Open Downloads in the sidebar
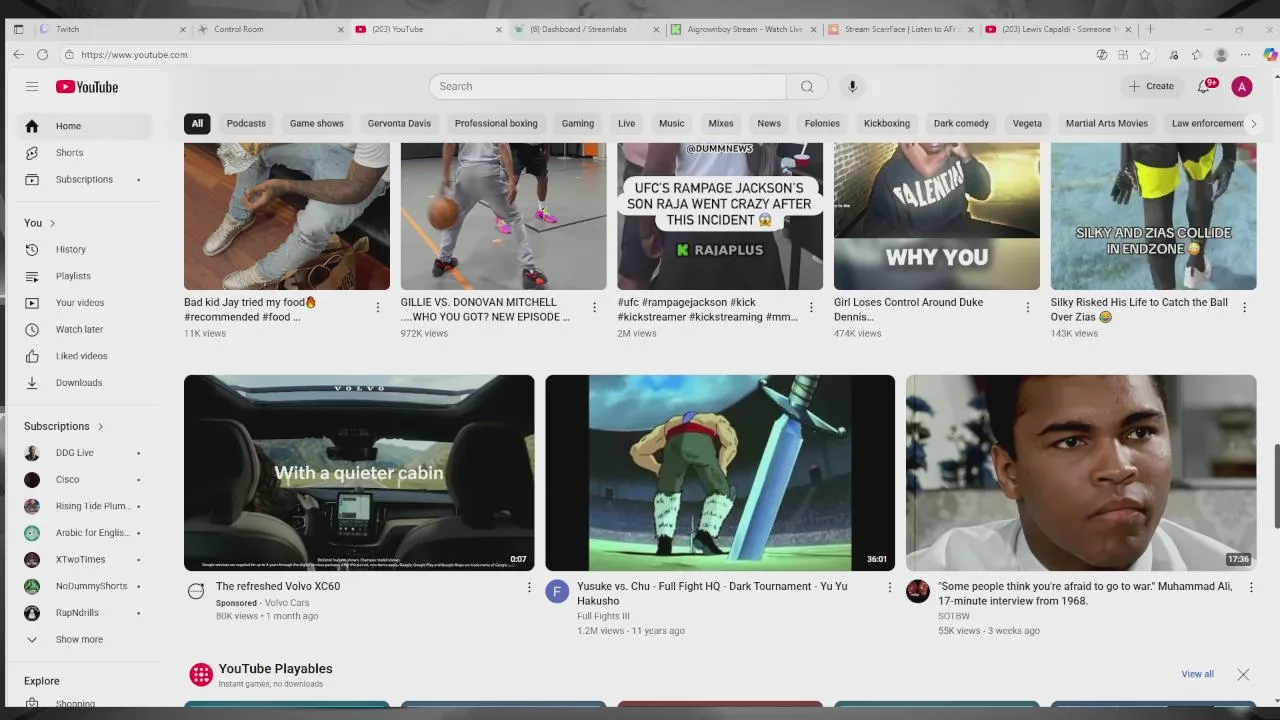 [x=85, y=383]
